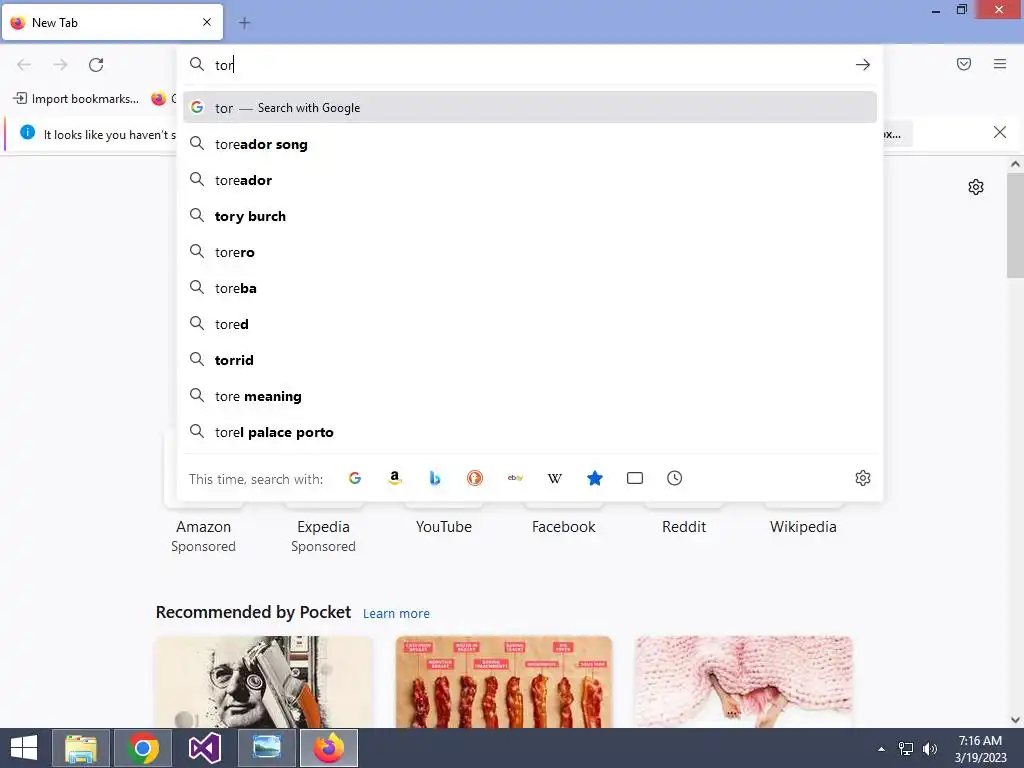Search bookmarks via the star icon
Screen dimensions: 1024x768
point(594,478)
